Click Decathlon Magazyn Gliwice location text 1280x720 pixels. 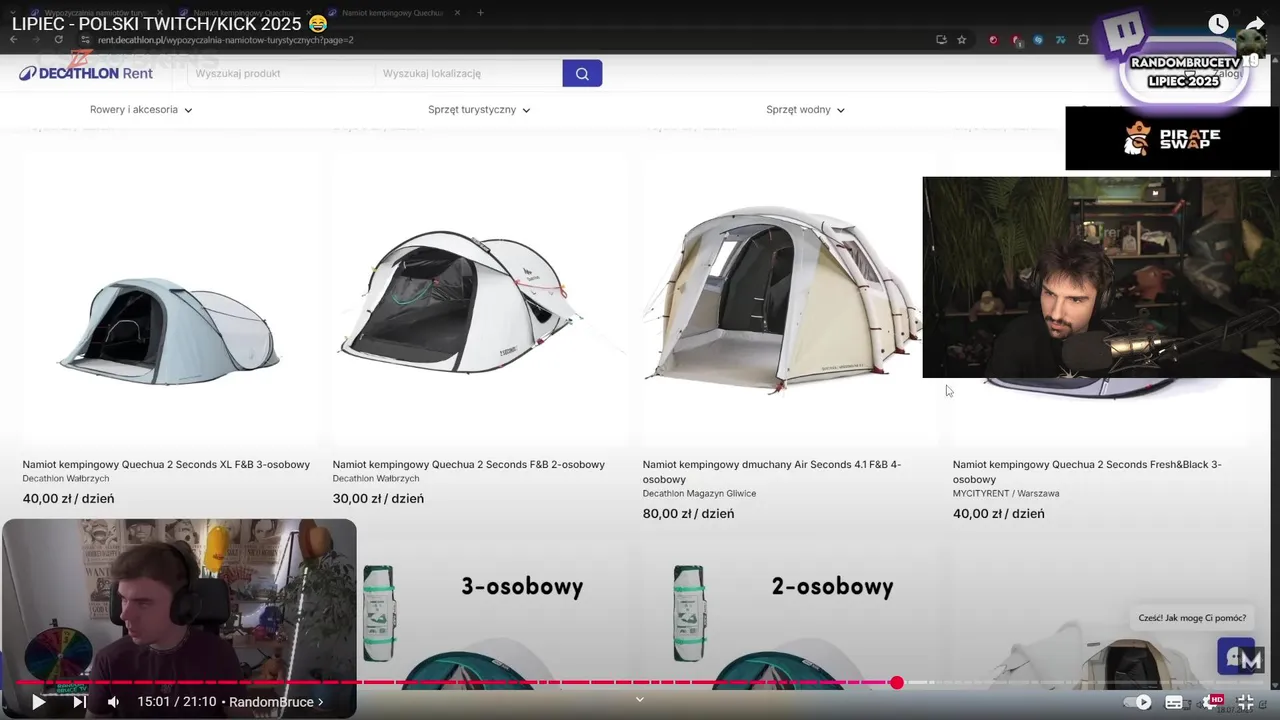pyautogui.click(x=699, y=494)
